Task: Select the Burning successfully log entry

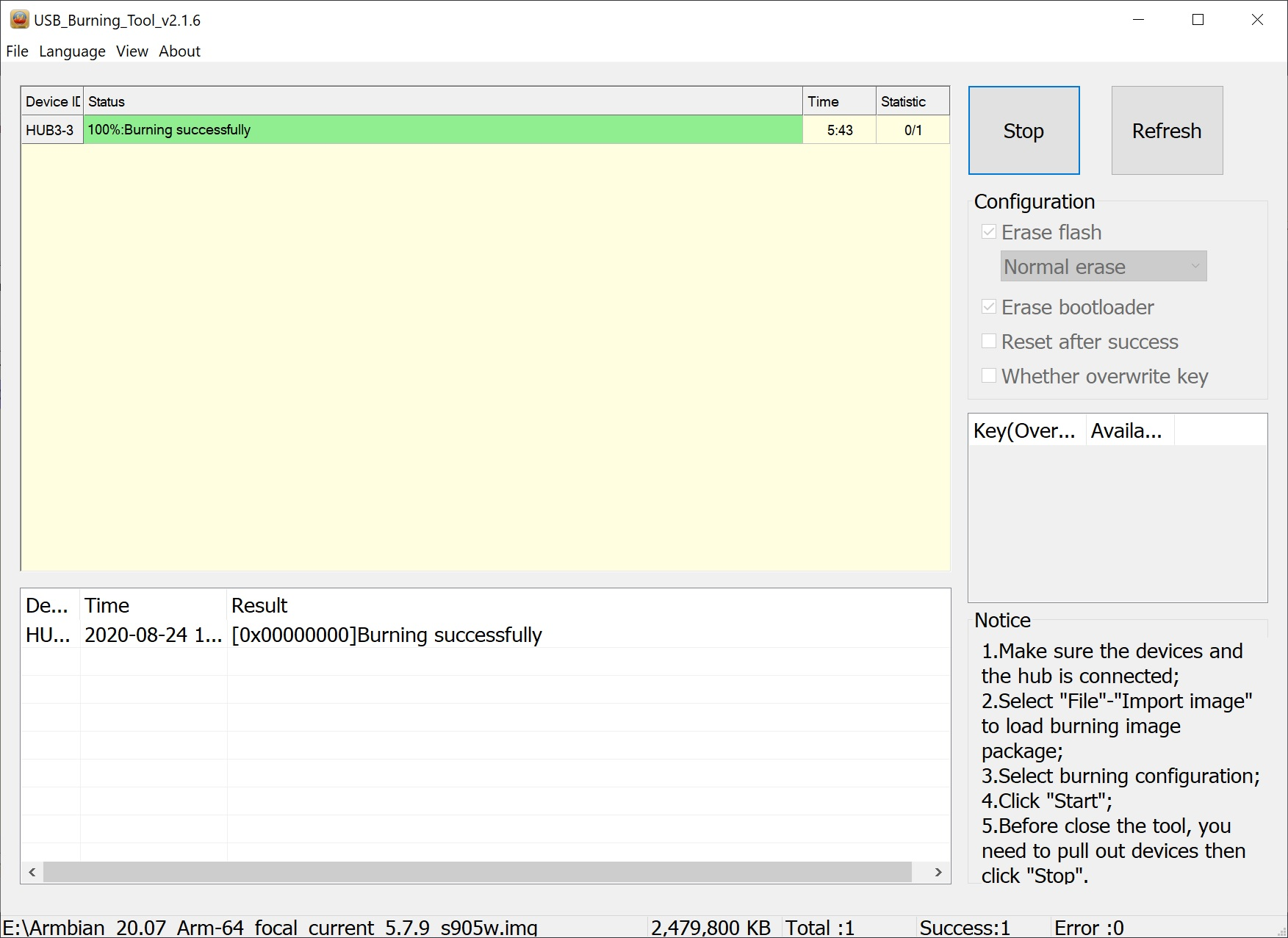Action: coord(386,635)
